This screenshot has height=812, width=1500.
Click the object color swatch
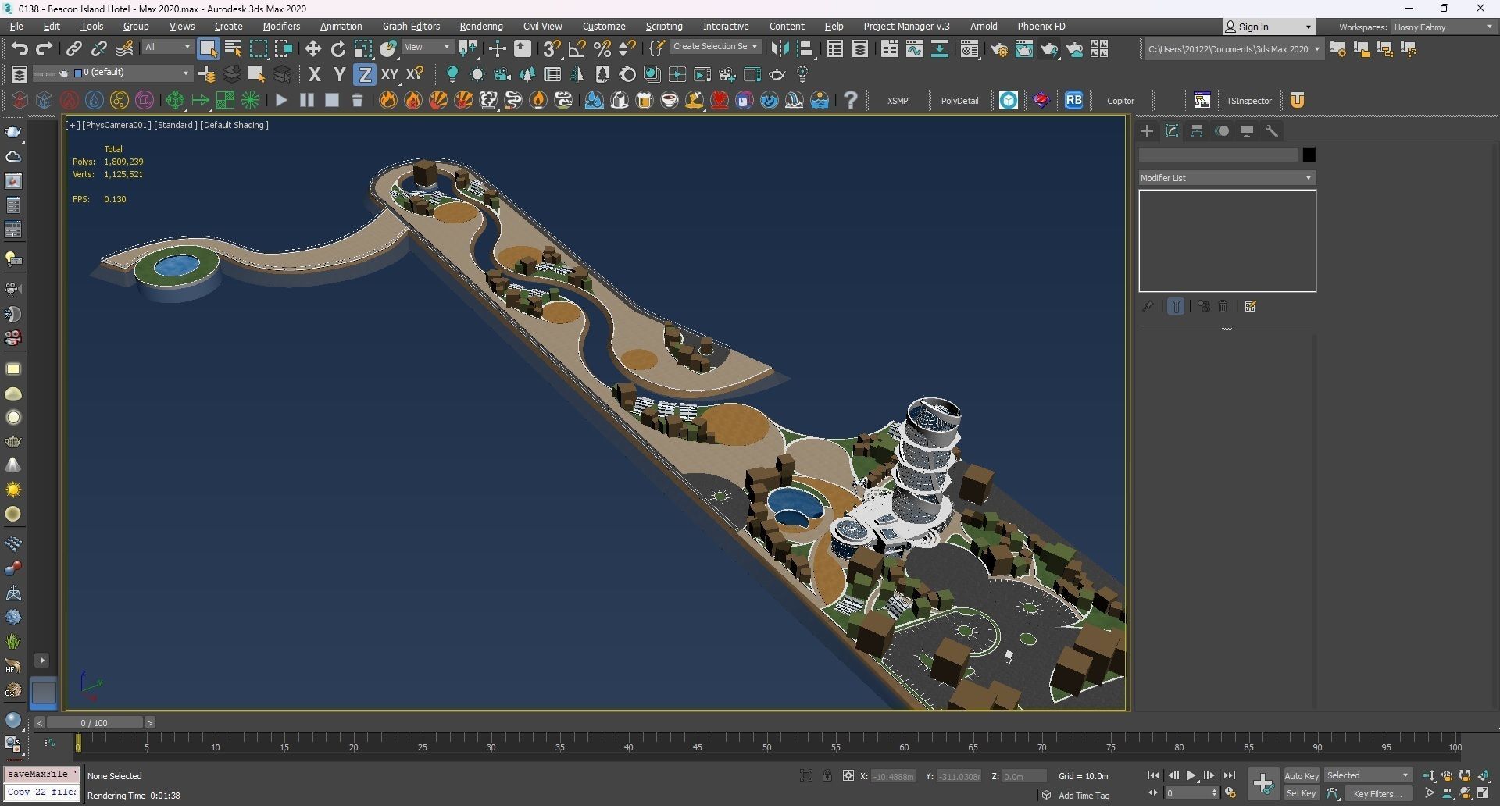pos(1309,155)
